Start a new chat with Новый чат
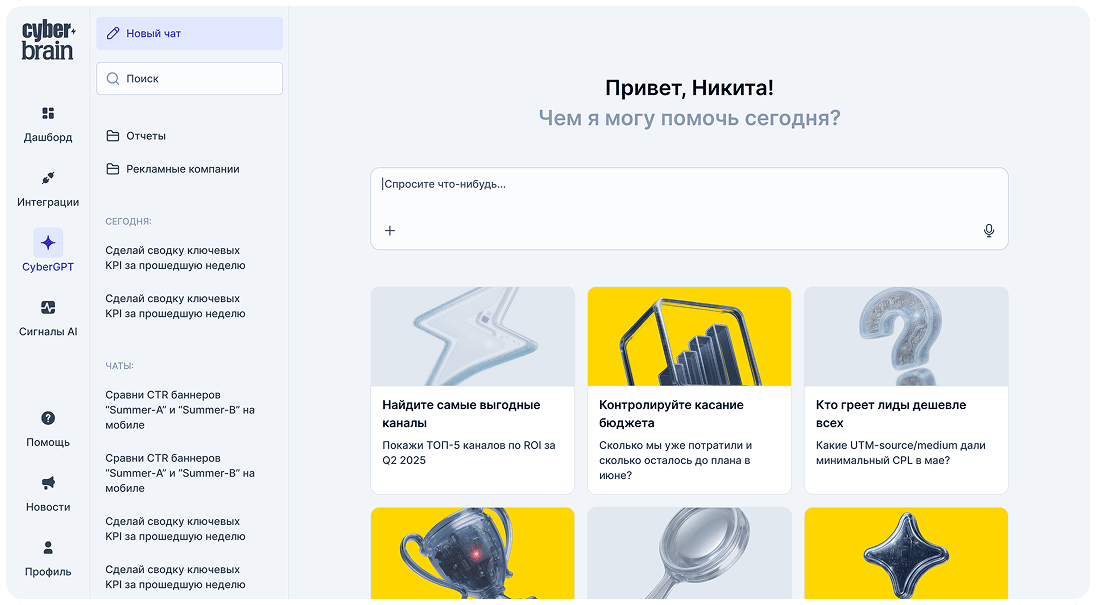The height and width of the screenshot is (605, 1096). pos(189,33)
